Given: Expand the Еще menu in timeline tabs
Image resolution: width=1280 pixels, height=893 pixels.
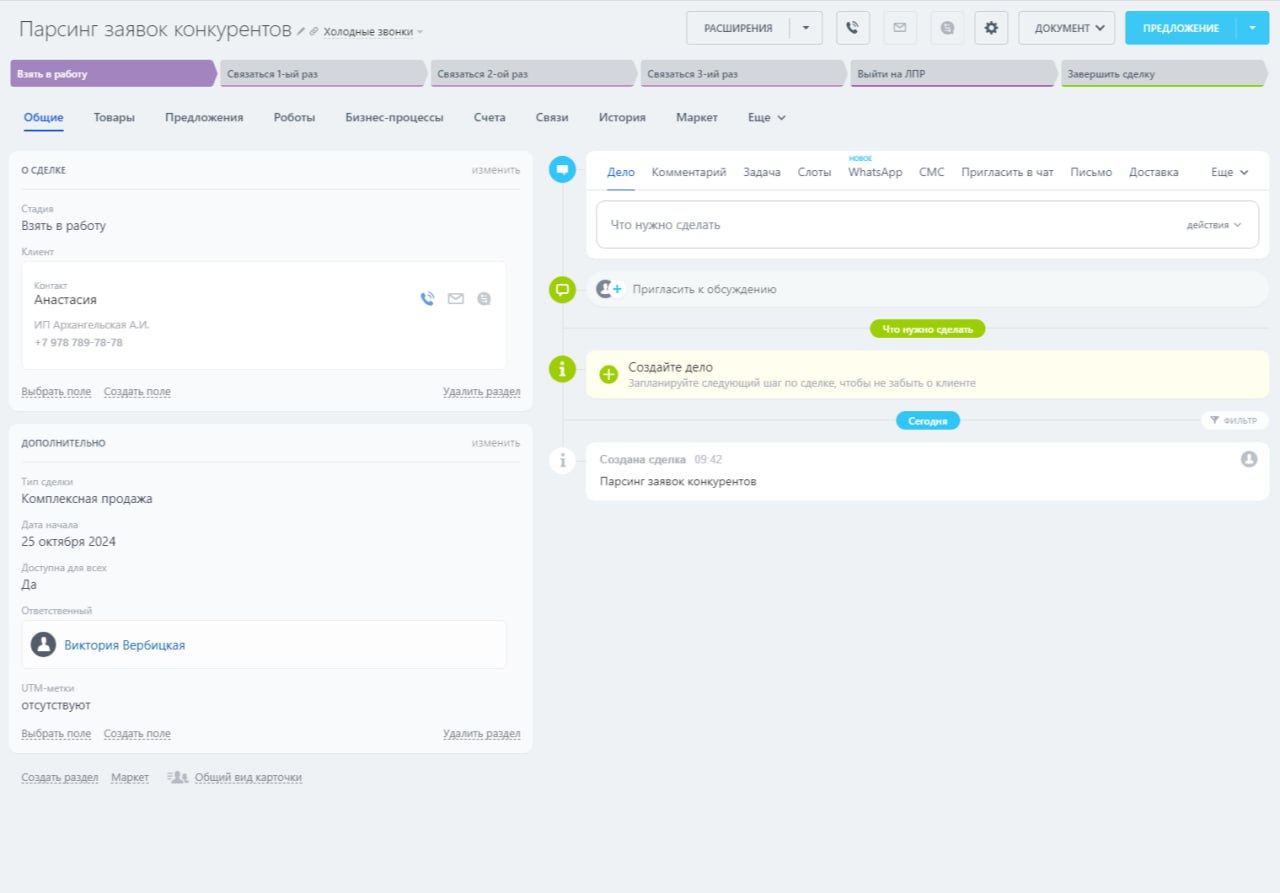Looking at the screenshot, I should [1229, 172].
